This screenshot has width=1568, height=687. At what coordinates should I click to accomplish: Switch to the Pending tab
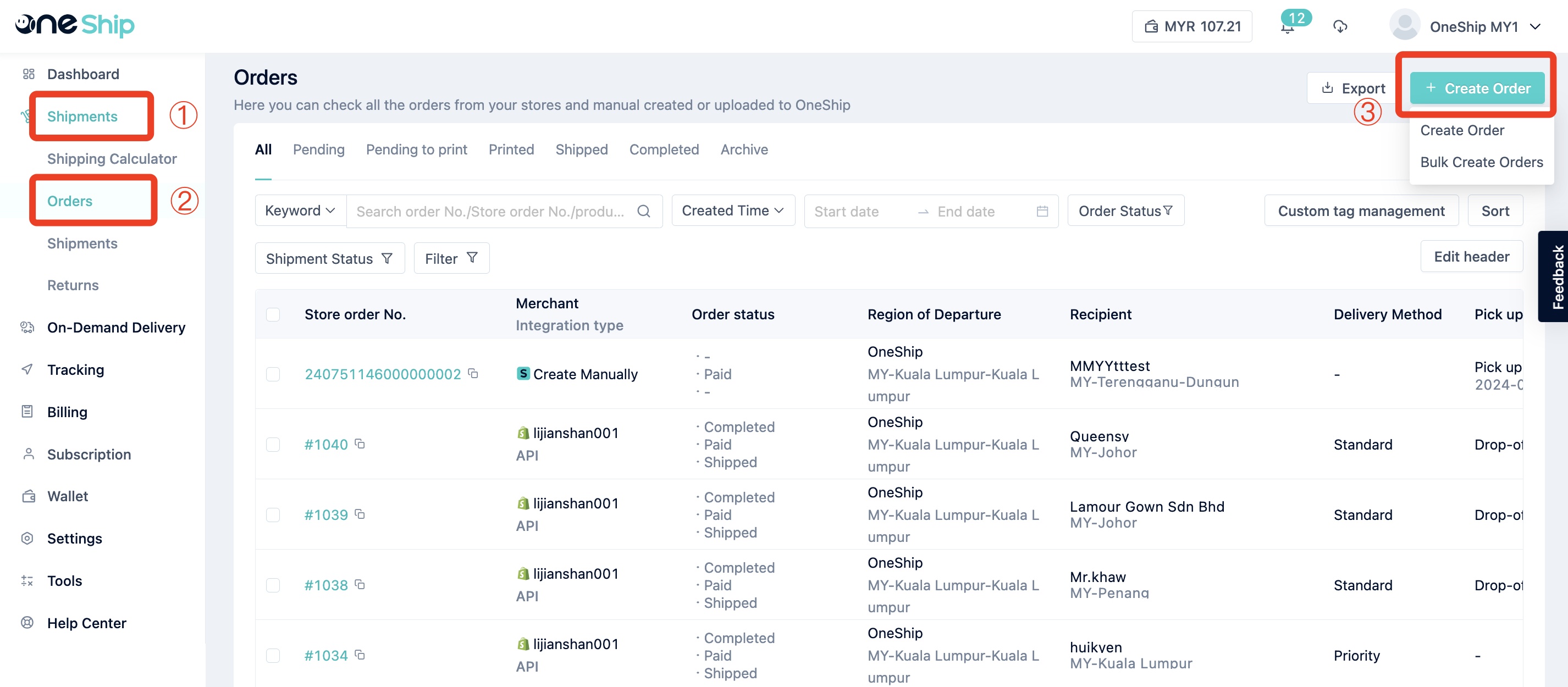318,149
